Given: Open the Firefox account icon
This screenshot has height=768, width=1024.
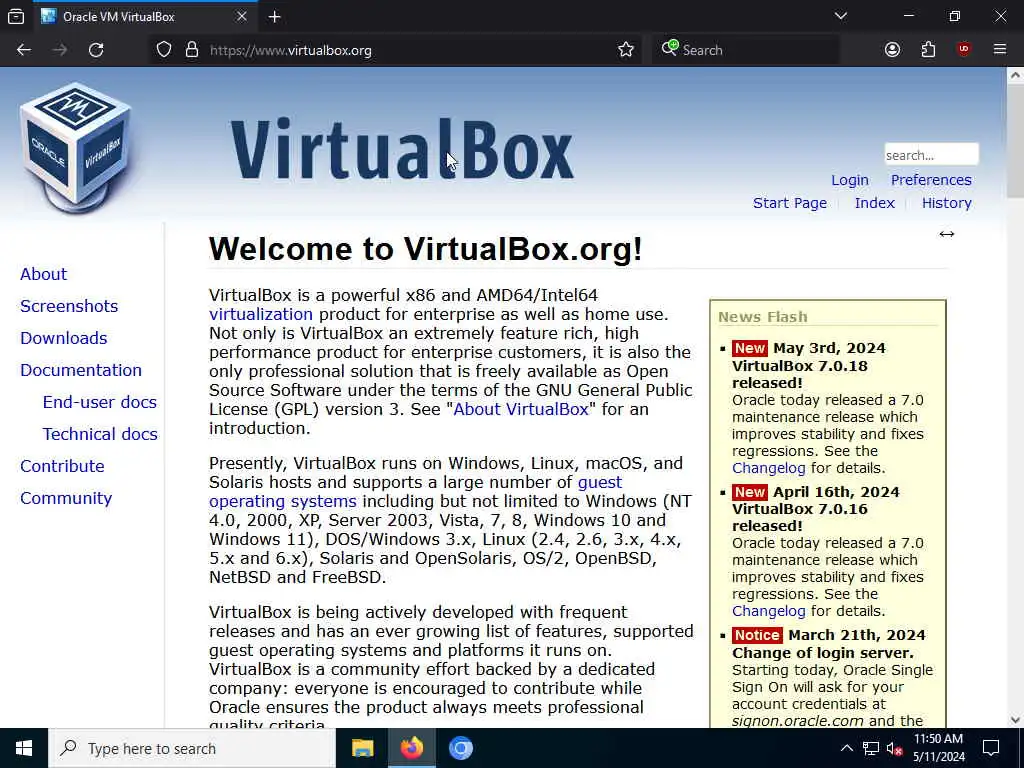Looking at the screenshot, I should [x=892, y=50].
